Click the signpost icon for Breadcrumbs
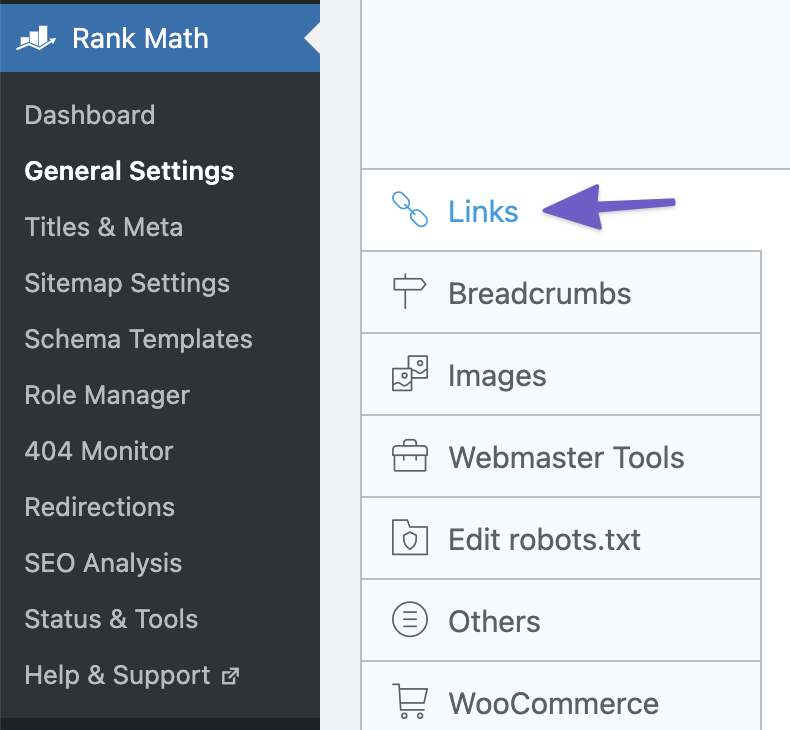The image size is (790, 730). 410,293
